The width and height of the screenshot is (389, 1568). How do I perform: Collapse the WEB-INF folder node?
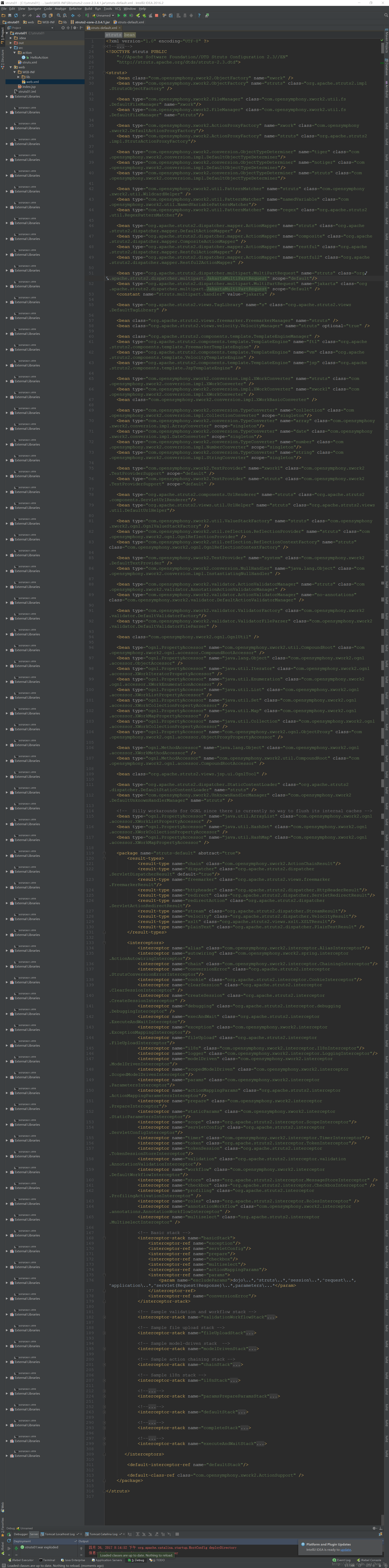(15, 72)
